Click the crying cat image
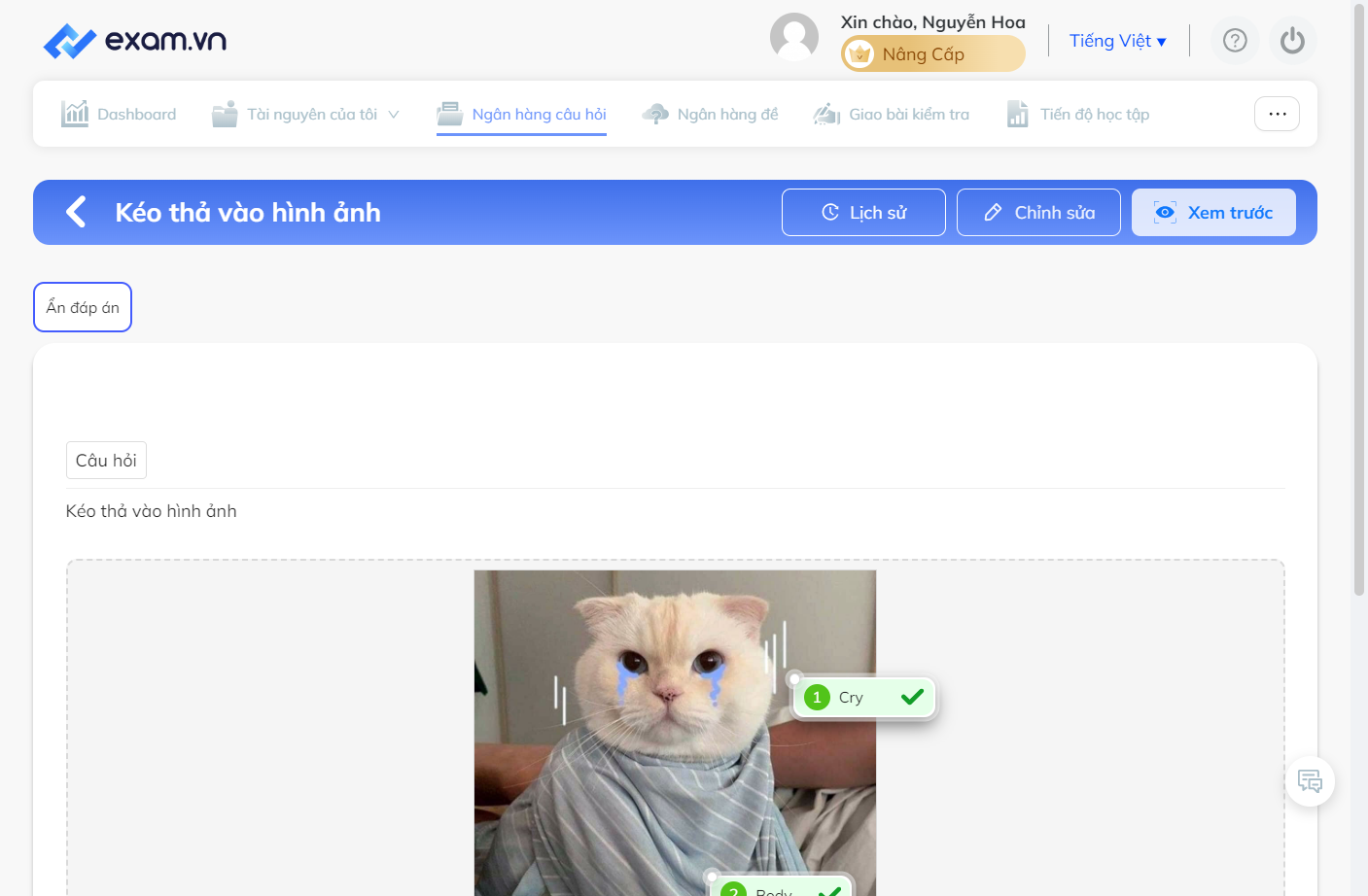This screenshot has height=896, width=1368. coord(675,733)
